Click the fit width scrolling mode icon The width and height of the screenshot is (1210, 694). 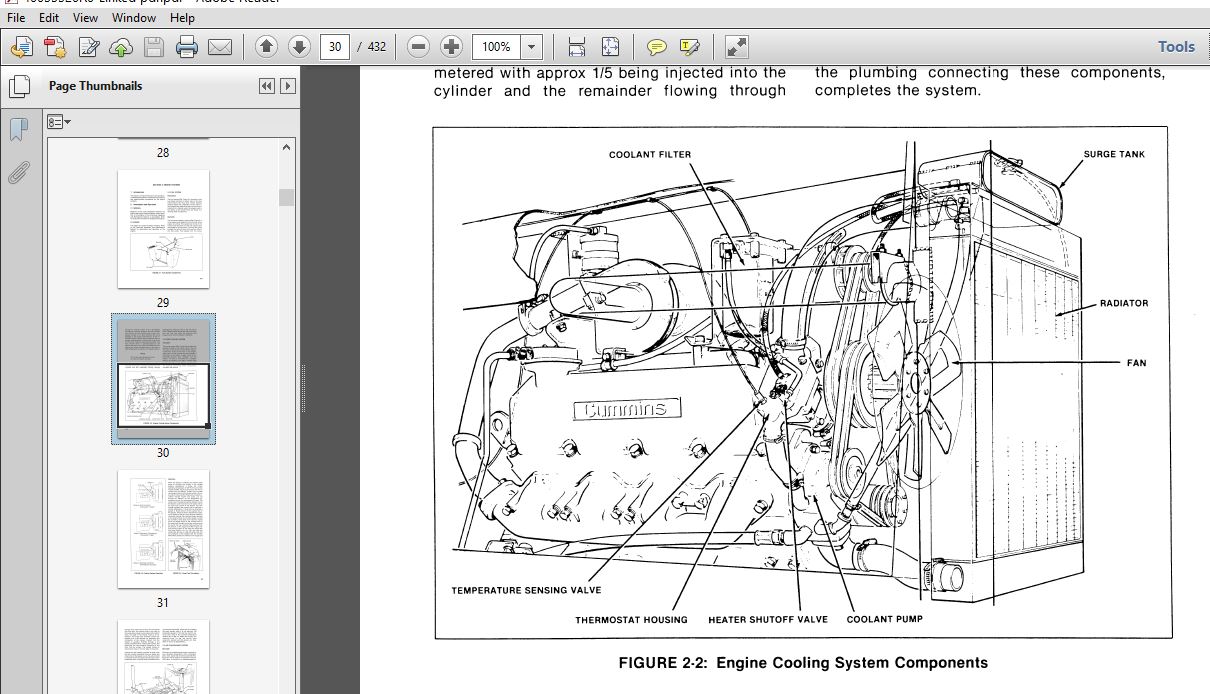click(x=577, y=46)
